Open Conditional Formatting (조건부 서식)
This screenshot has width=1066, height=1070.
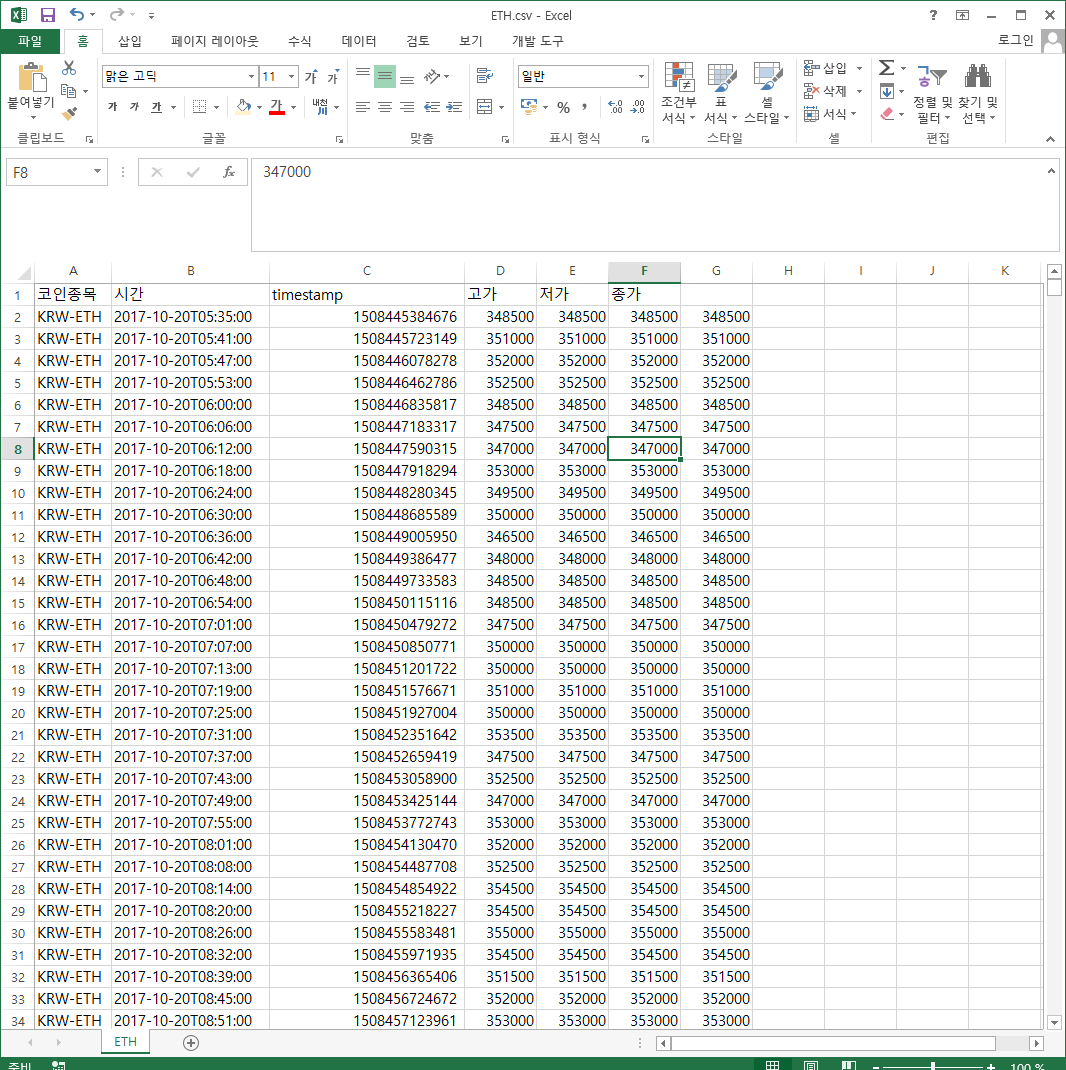point(679,95)
